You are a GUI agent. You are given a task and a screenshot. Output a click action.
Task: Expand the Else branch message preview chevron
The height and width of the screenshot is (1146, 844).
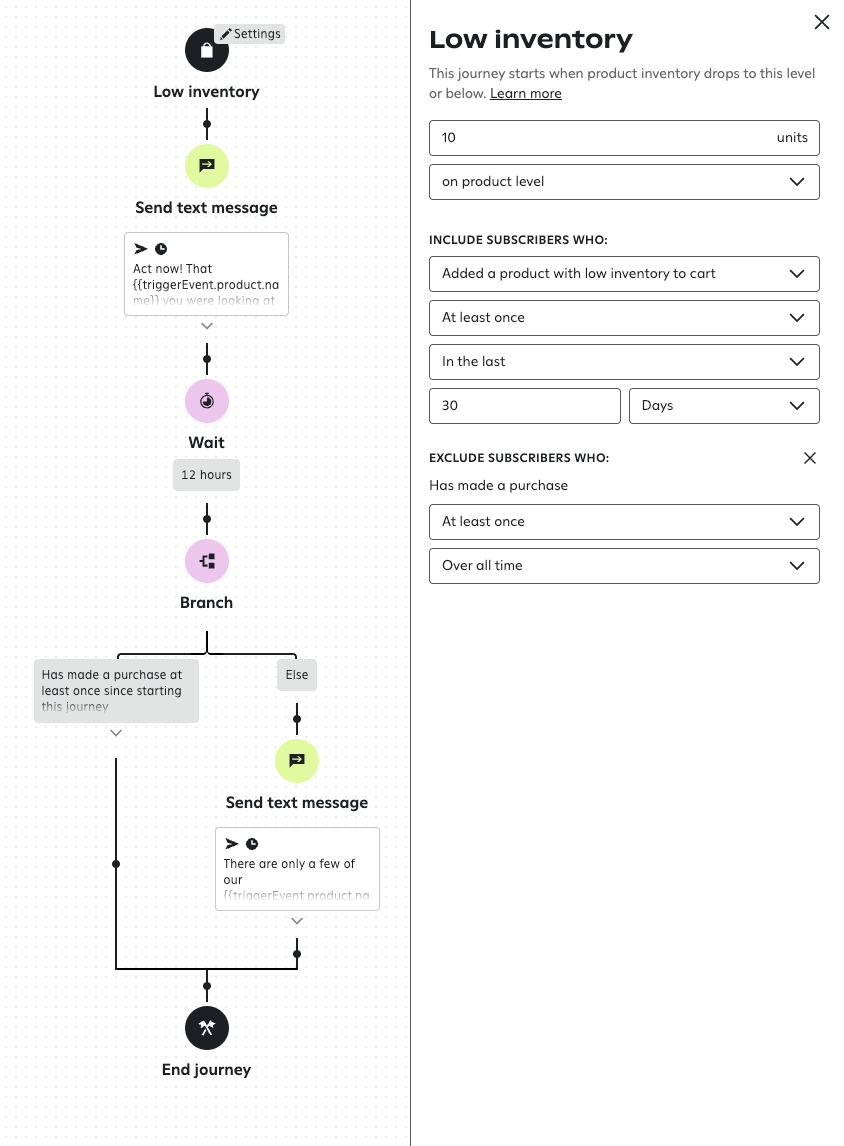(296, 919)
